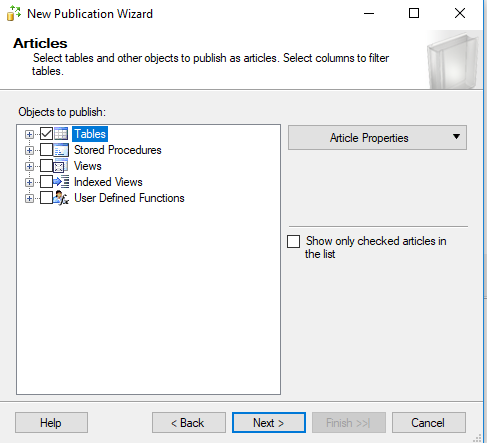Select the Views label in tree
The image size is (487, 443).
(88, 166)
